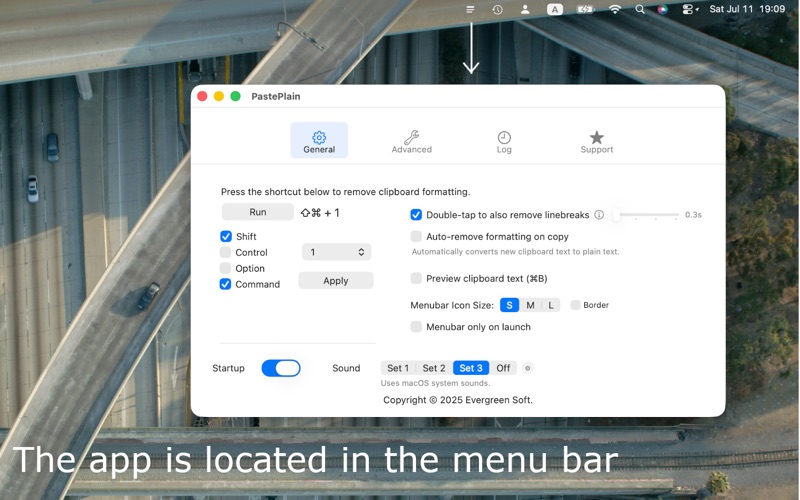Screen dimensions: 800x500
Task: Open Control Center icon
Action: [x=689, y=9]
